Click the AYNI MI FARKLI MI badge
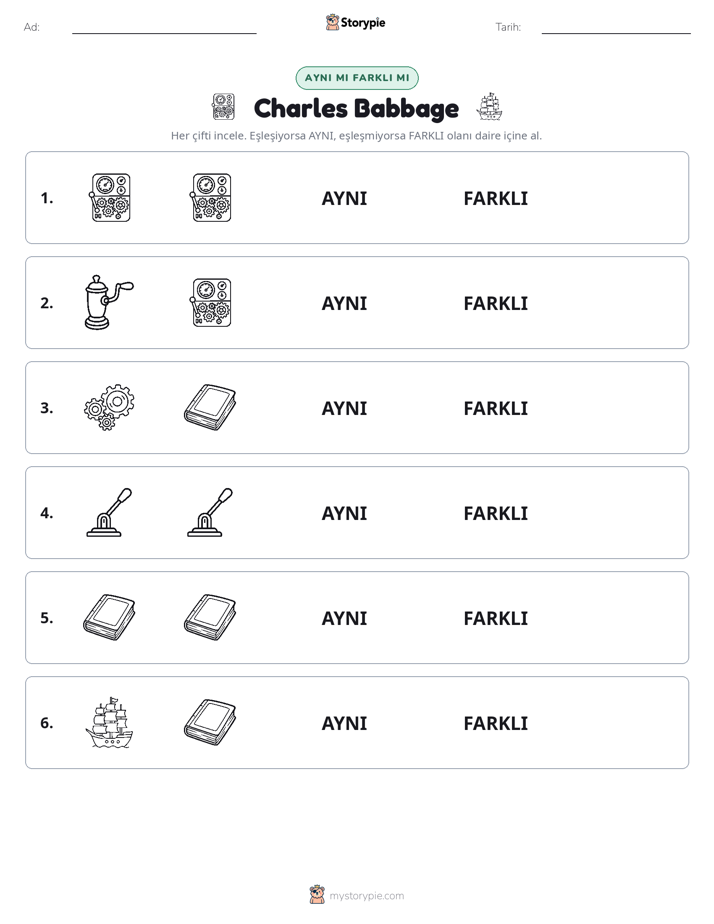 (x=357, y=78)
